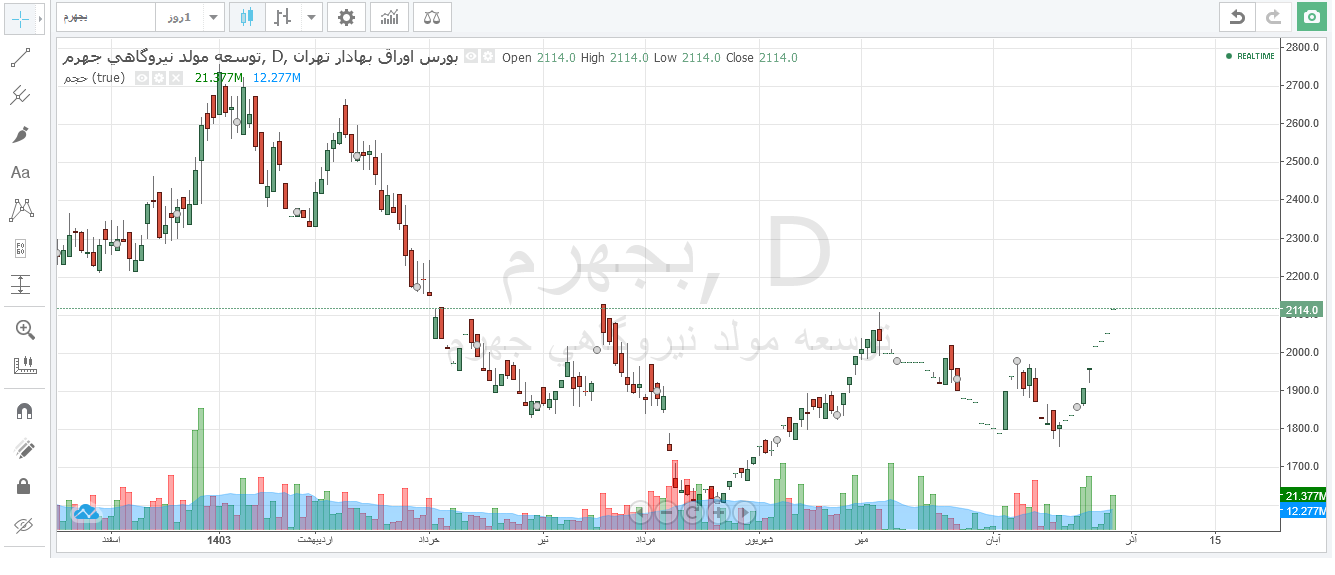
Task: Open chart properties gear icon
Action: point(346,17)
